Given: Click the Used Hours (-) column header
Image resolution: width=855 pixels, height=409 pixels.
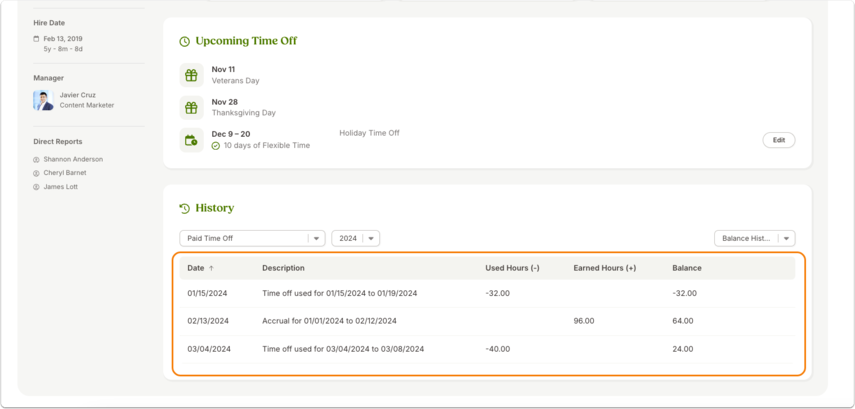Looking at the screenshot, I should pos(513,268).
